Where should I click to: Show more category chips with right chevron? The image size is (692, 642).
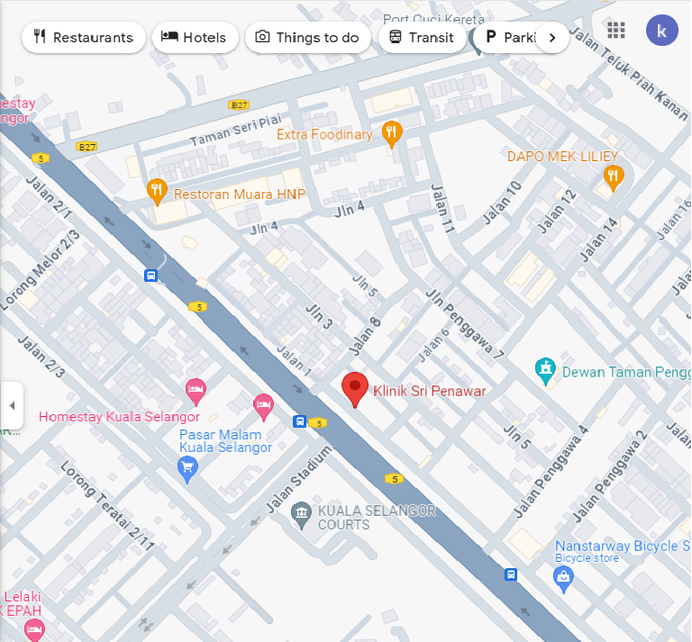(552, 38)
